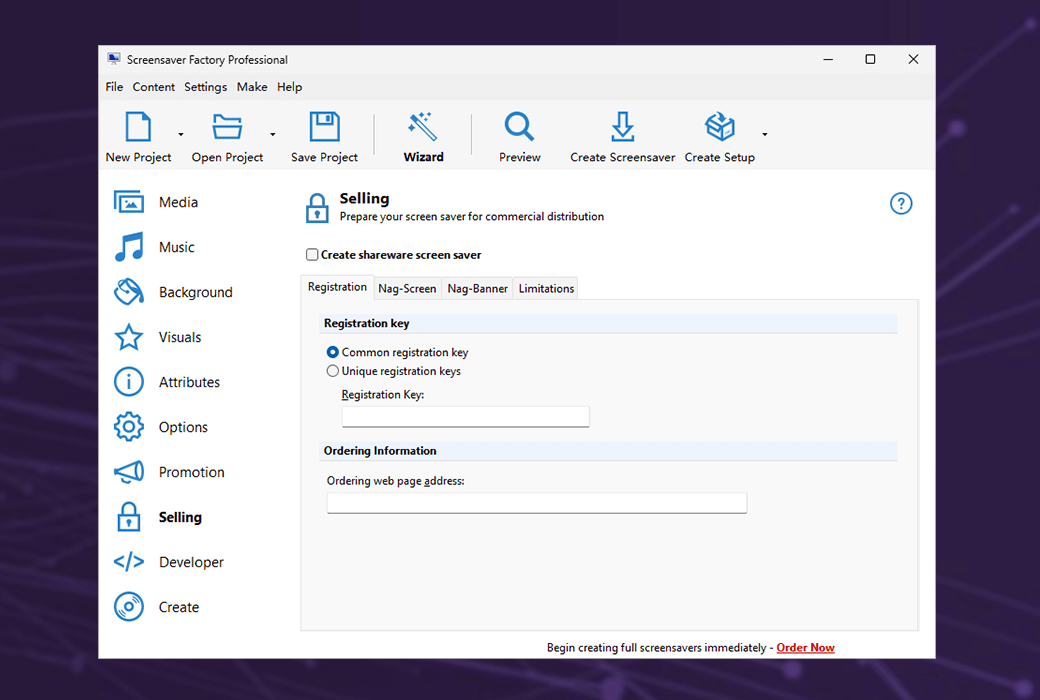Open the Make menu
This screenshot has width=1040, height=700.
(x=252, y=87)
